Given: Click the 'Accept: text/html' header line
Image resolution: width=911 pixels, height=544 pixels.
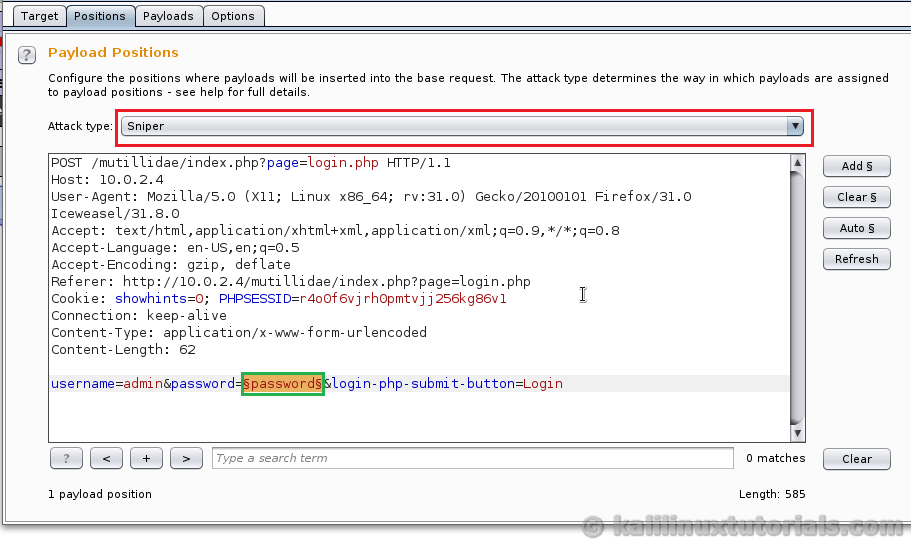Looking at the screenshot, I should pos(335,231).
